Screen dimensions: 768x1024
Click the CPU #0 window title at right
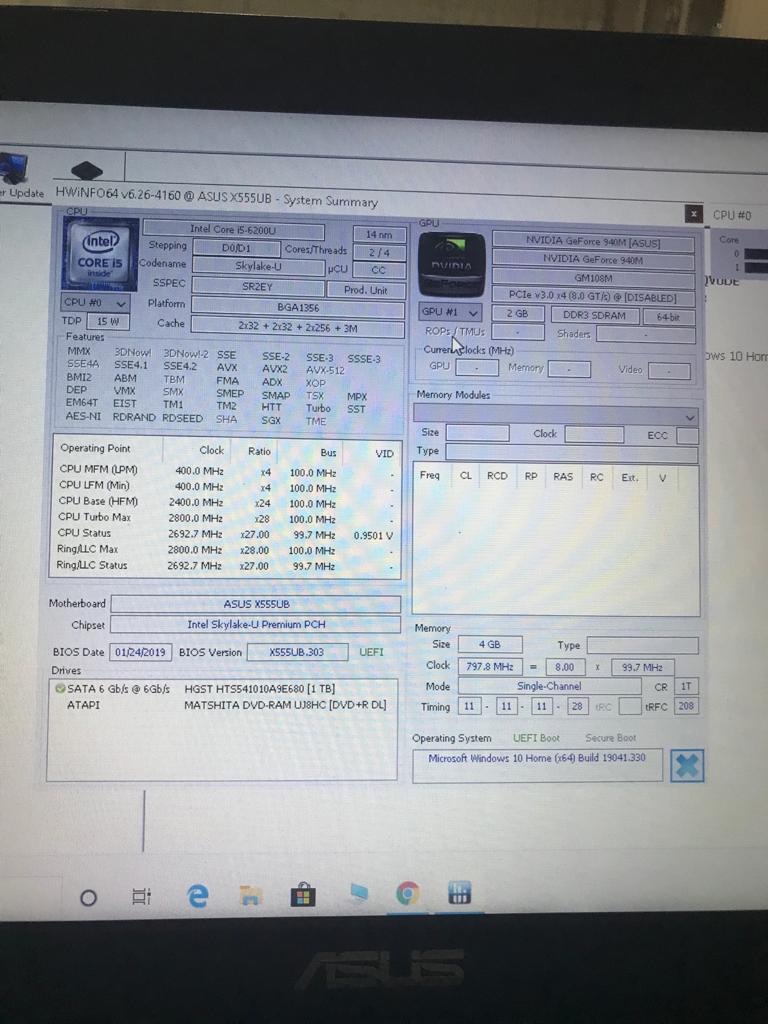pos(732,215)
